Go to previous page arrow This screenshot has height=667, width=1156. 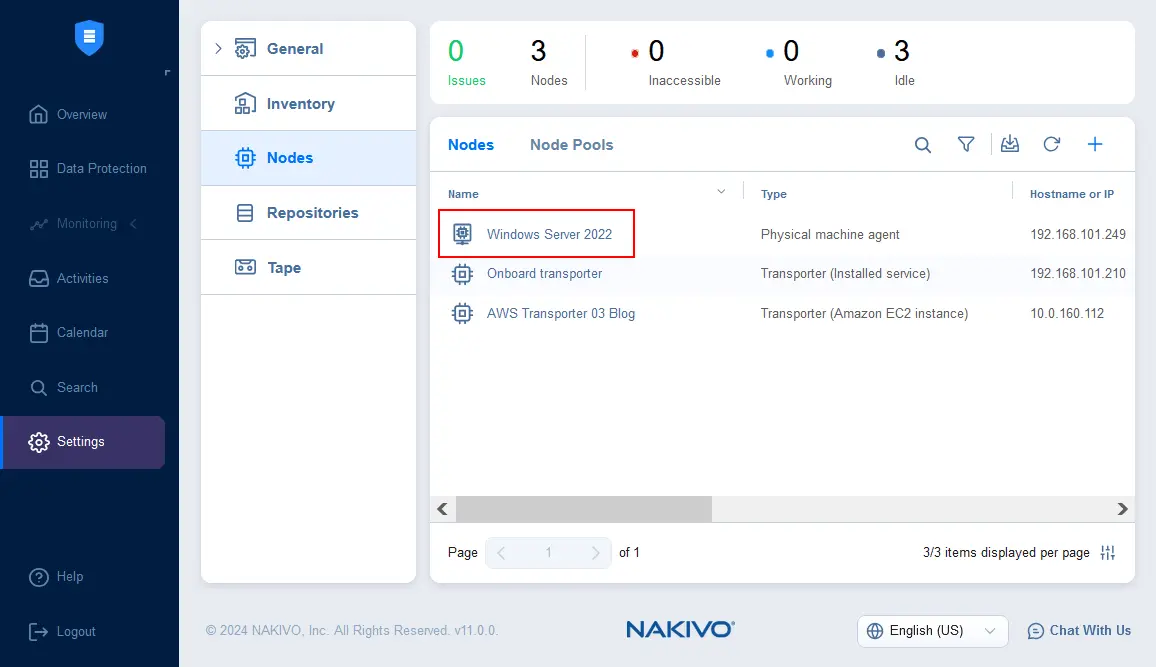[x=501, y=553]
